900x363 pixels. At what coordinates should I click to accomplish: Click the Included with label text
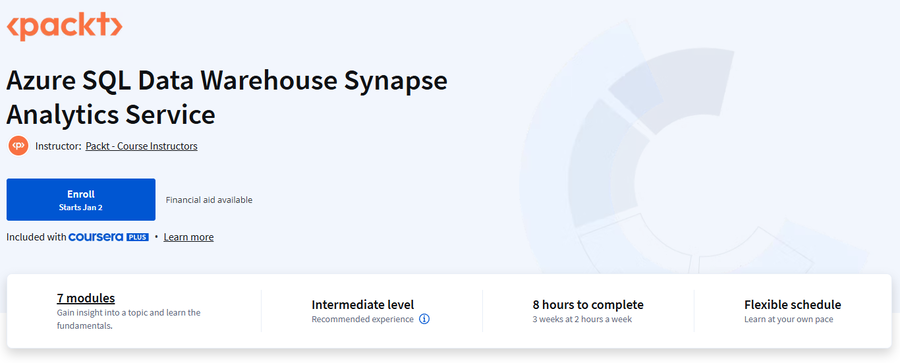[36, 237]
